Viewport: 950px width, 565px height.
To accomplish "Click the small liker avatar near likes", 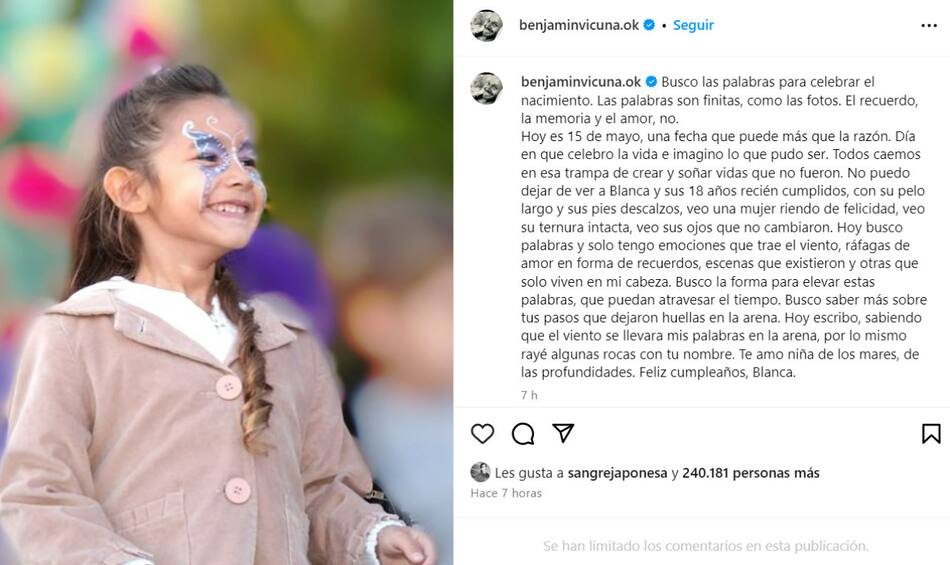I will 480,472.
